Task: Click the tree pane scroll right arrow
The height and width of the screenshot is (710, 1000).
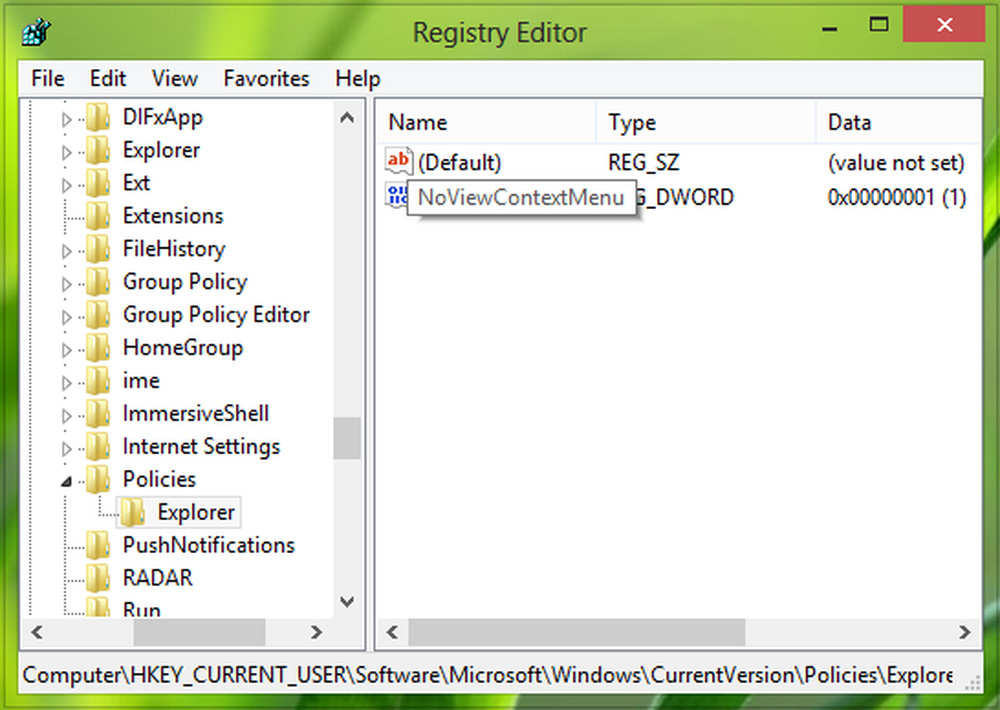Action: [316, 632]
